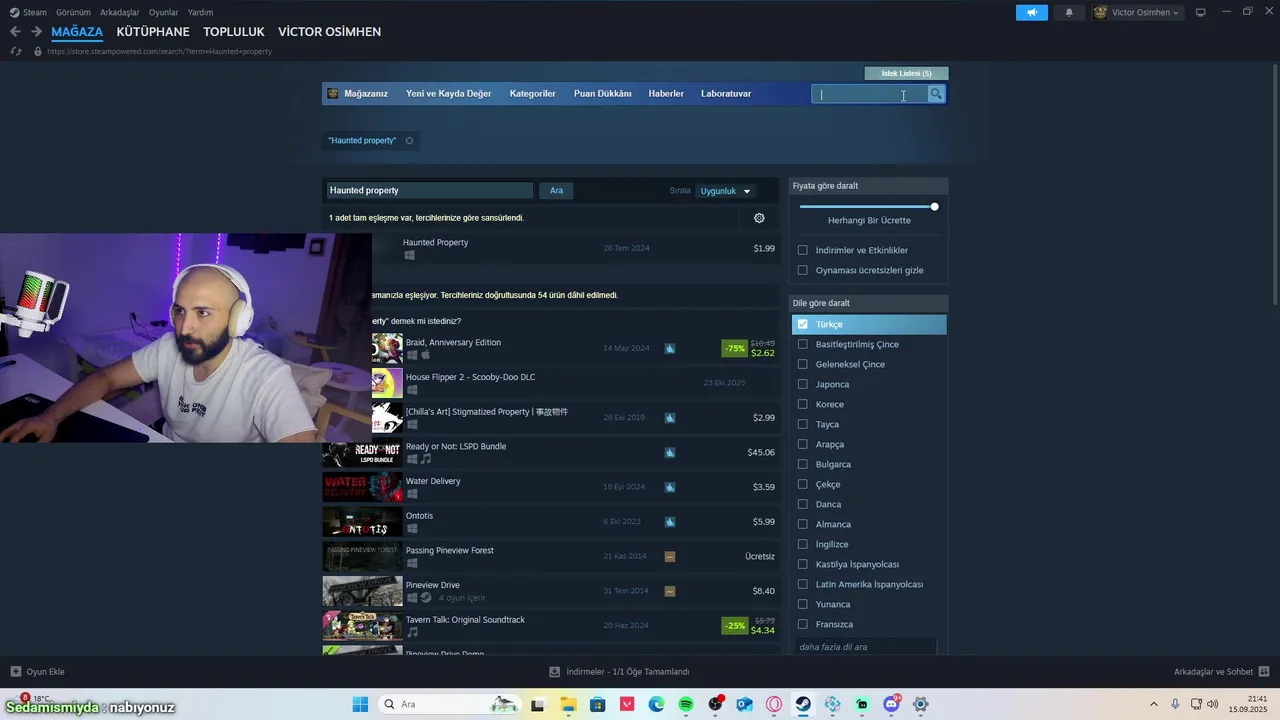1280x720 pixels.
Task: Focus the store search input field
Action: [x=869, y=94]
